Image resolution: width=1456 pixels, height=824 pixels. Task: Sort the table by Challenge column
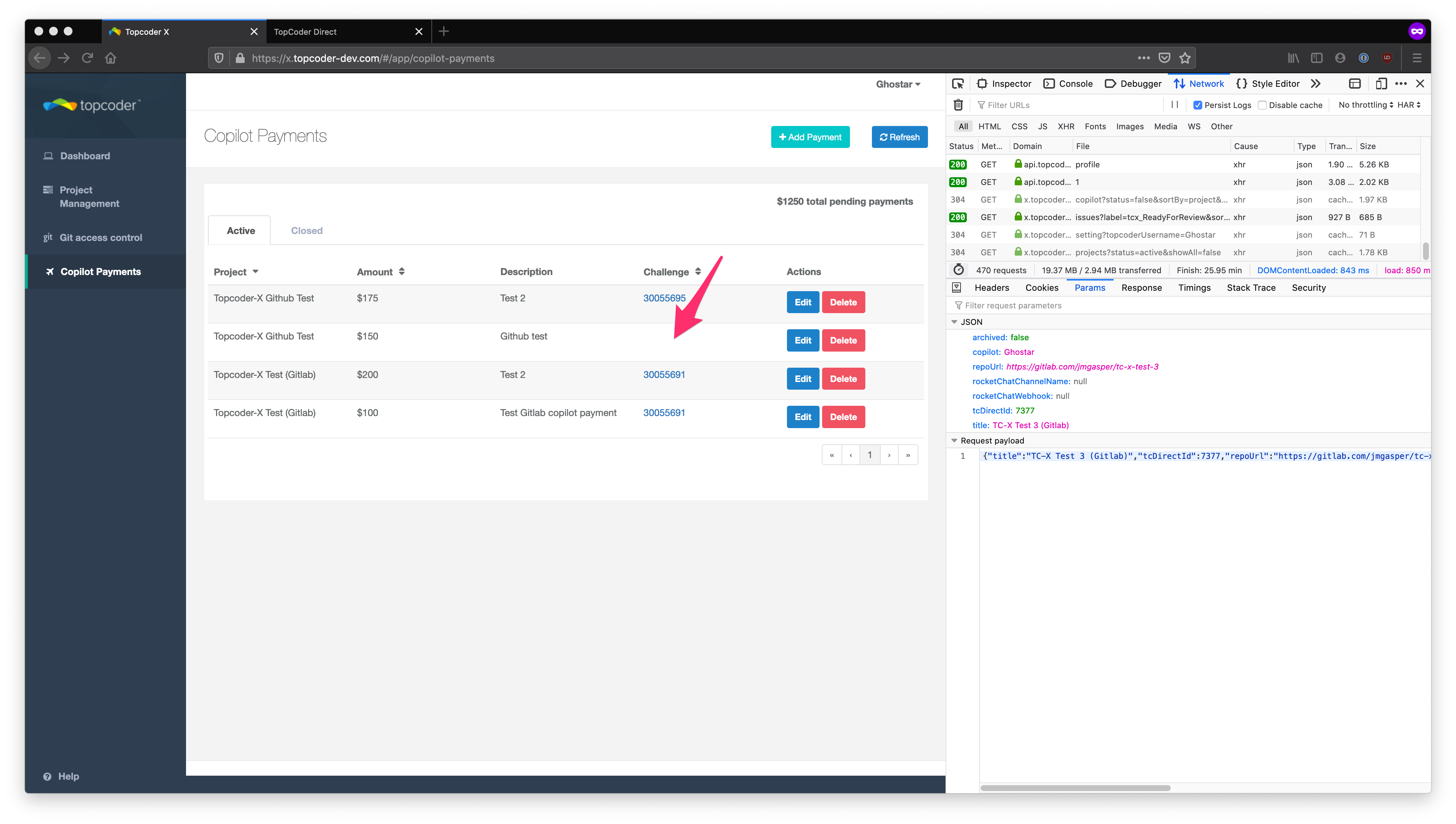(x=672, y=272)
